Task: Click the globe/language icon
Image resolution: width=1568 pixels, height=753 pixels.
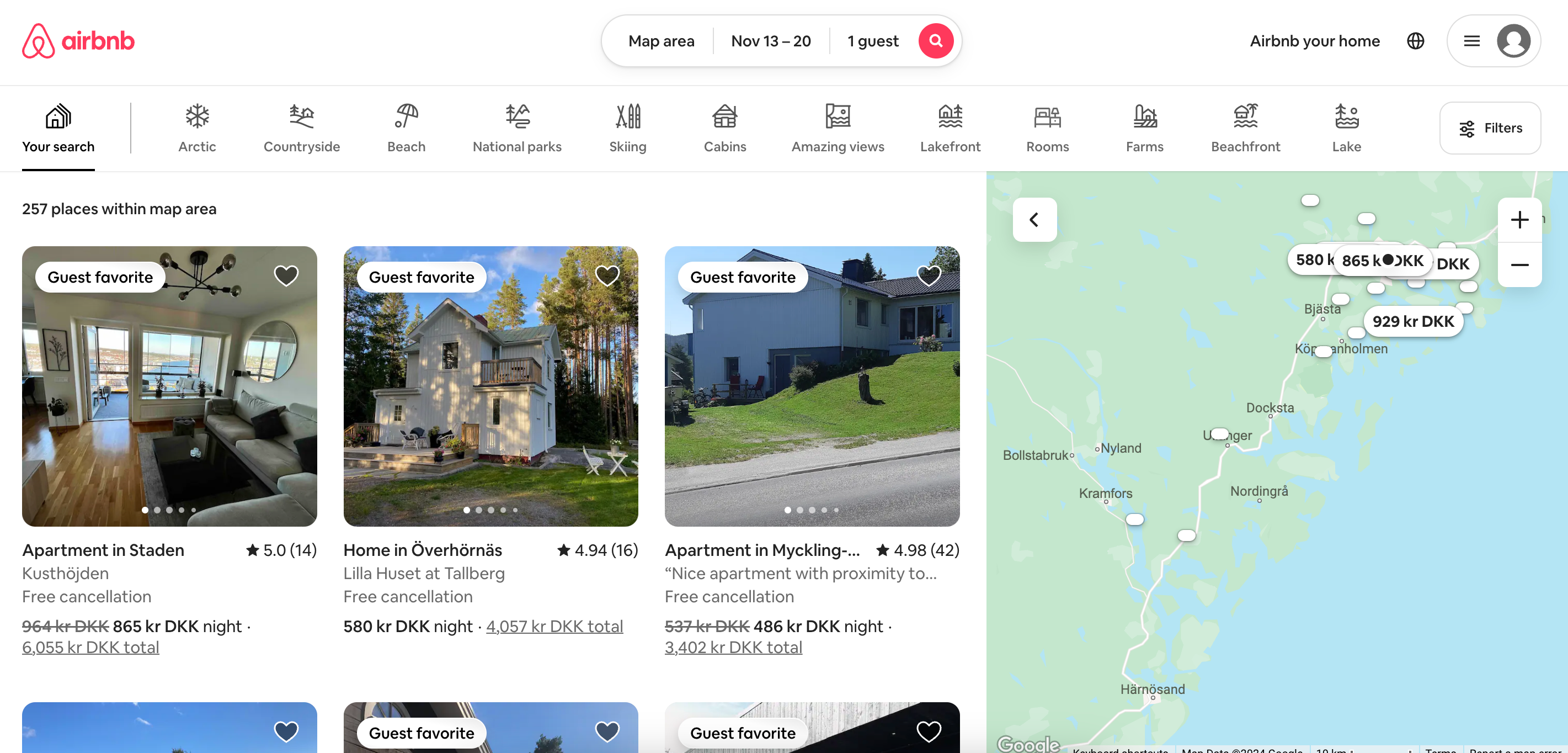Action: click(x=1416, y=41)
